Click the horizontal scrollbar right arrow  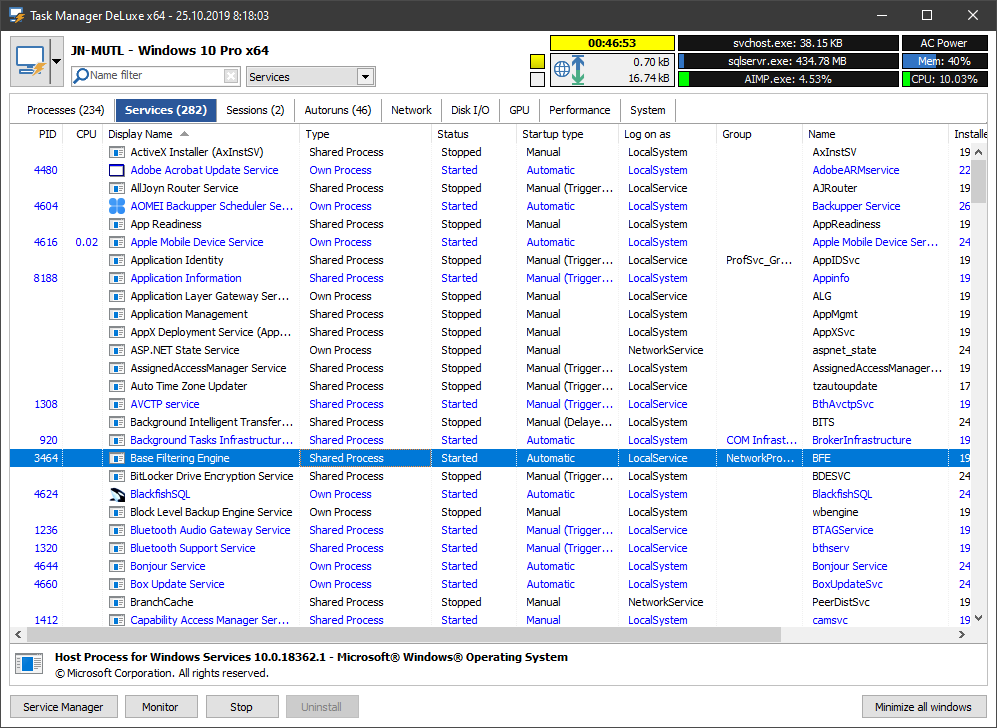point(962,635)
